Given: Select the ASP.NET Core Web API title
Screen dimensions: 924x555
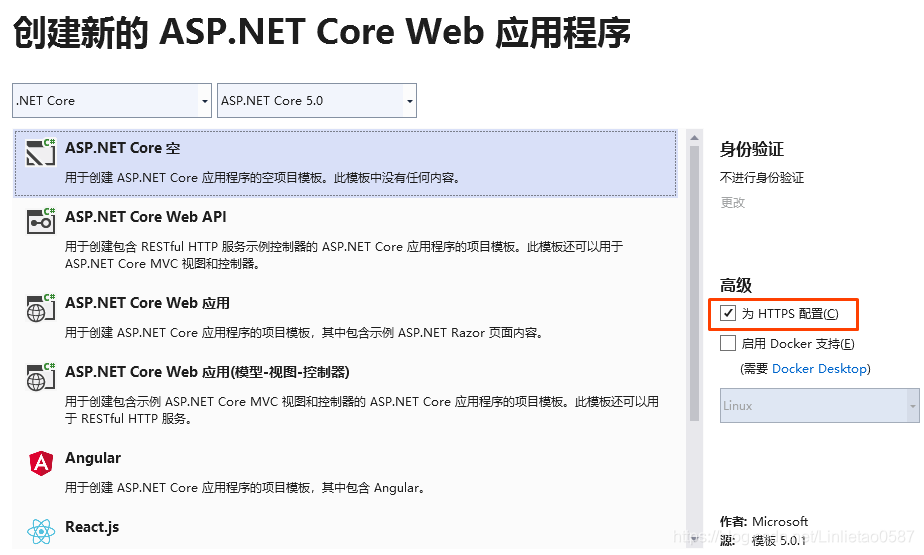Looking at the screenshot, I should 146,217.
